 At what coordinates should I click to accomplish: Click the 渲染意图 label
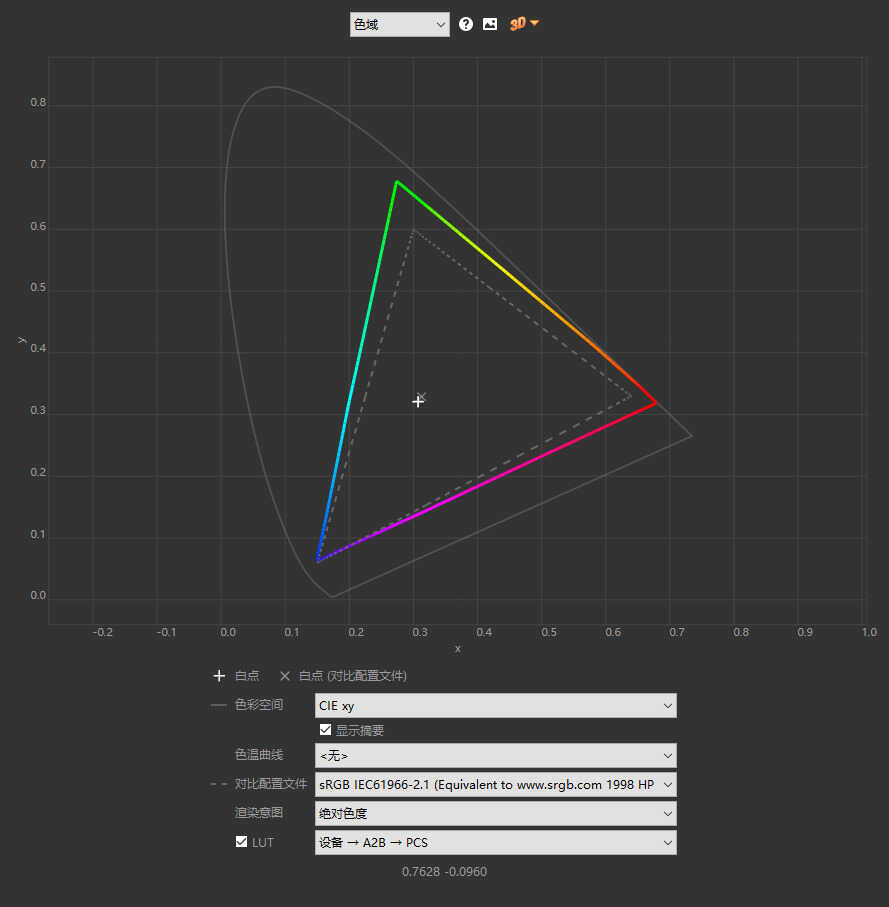259,813
